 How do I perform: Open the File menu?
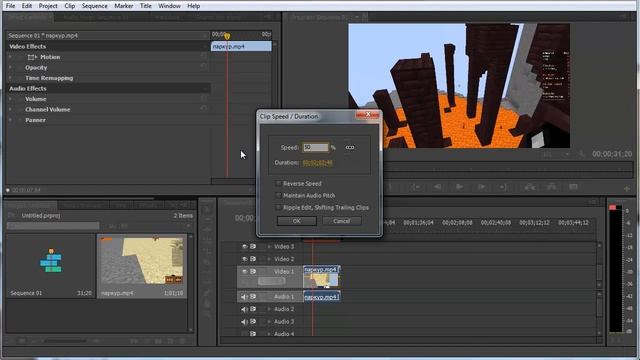tap(10, 6)
